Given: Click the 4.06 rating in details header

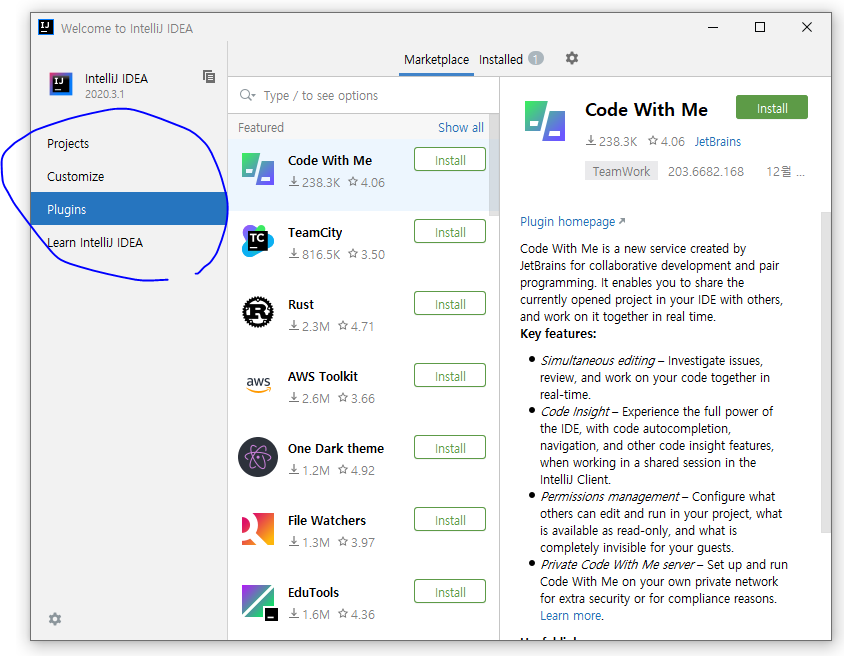Looking at the screenshot, I should 666,142.
